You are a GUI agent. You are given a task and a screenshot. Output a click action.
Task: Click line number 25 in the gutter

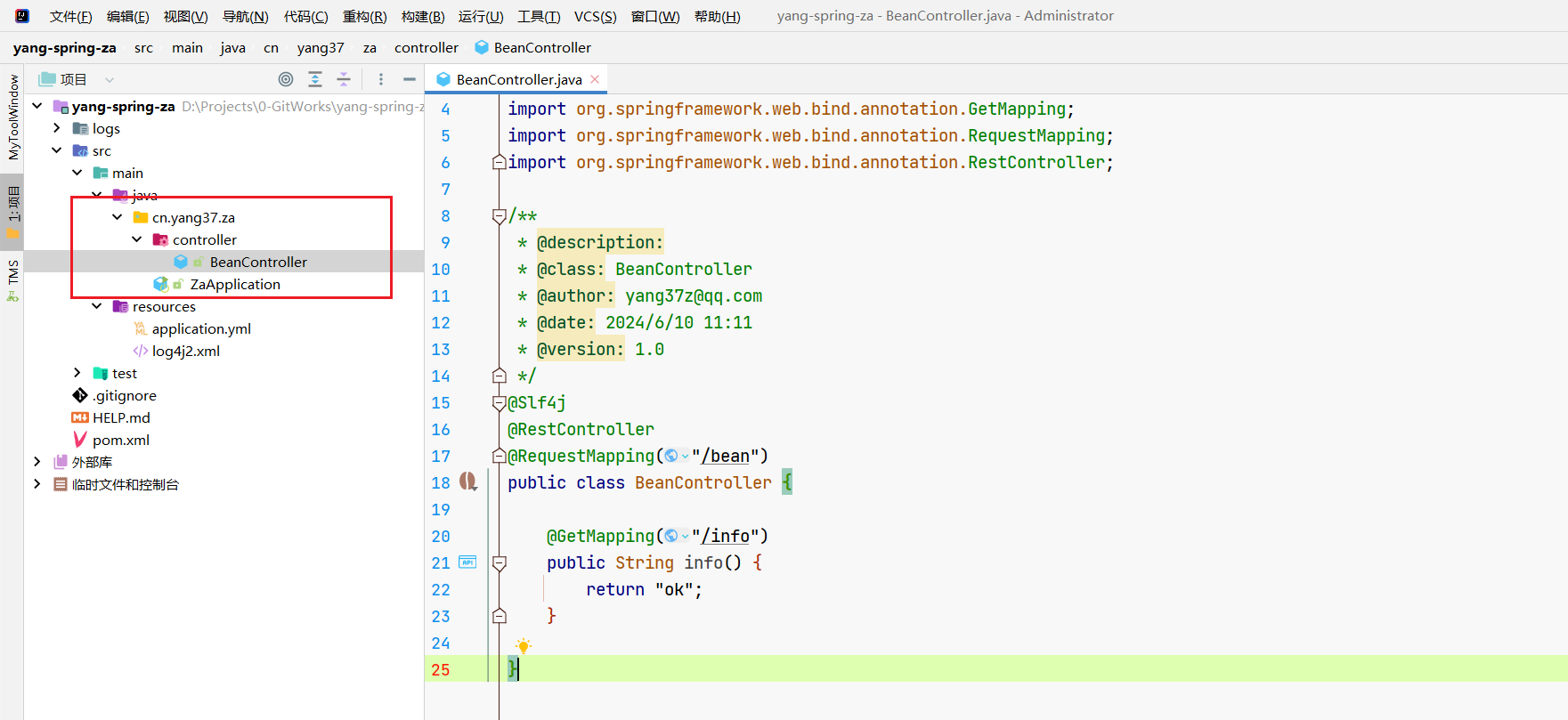(441, 669)
